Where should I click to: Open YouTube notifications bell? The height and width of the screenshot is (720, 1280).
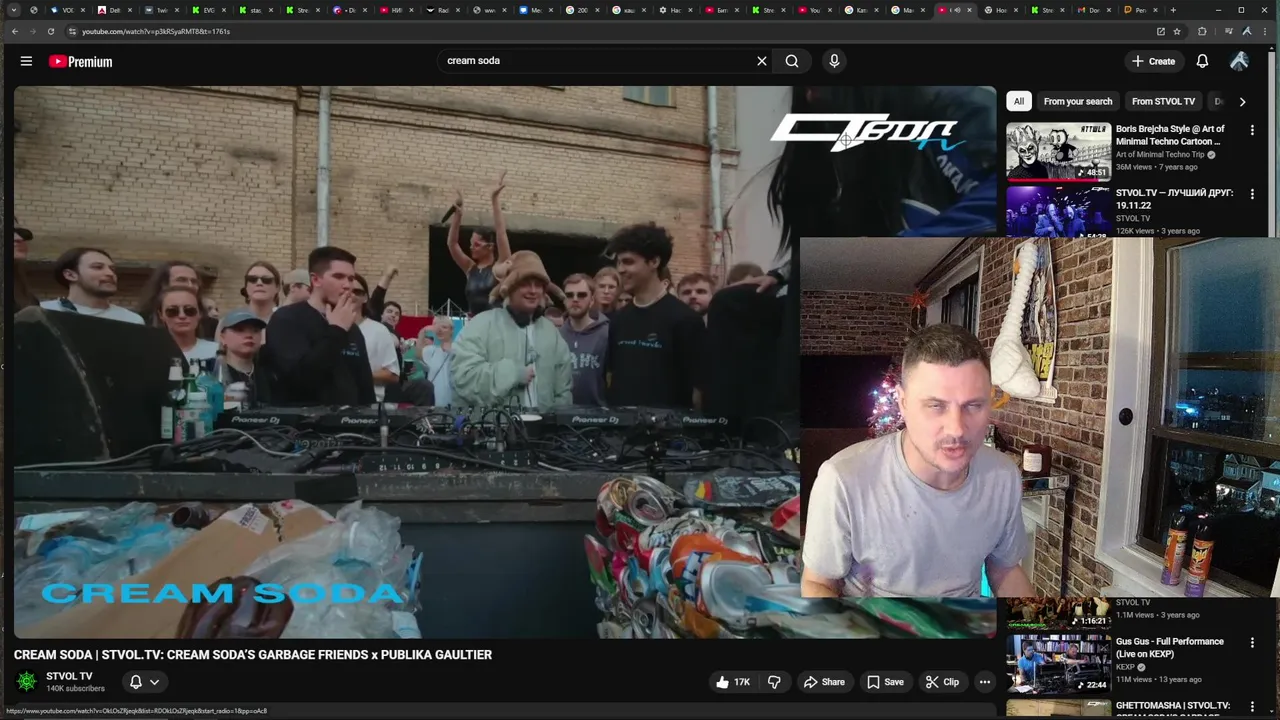[1202, 61]
